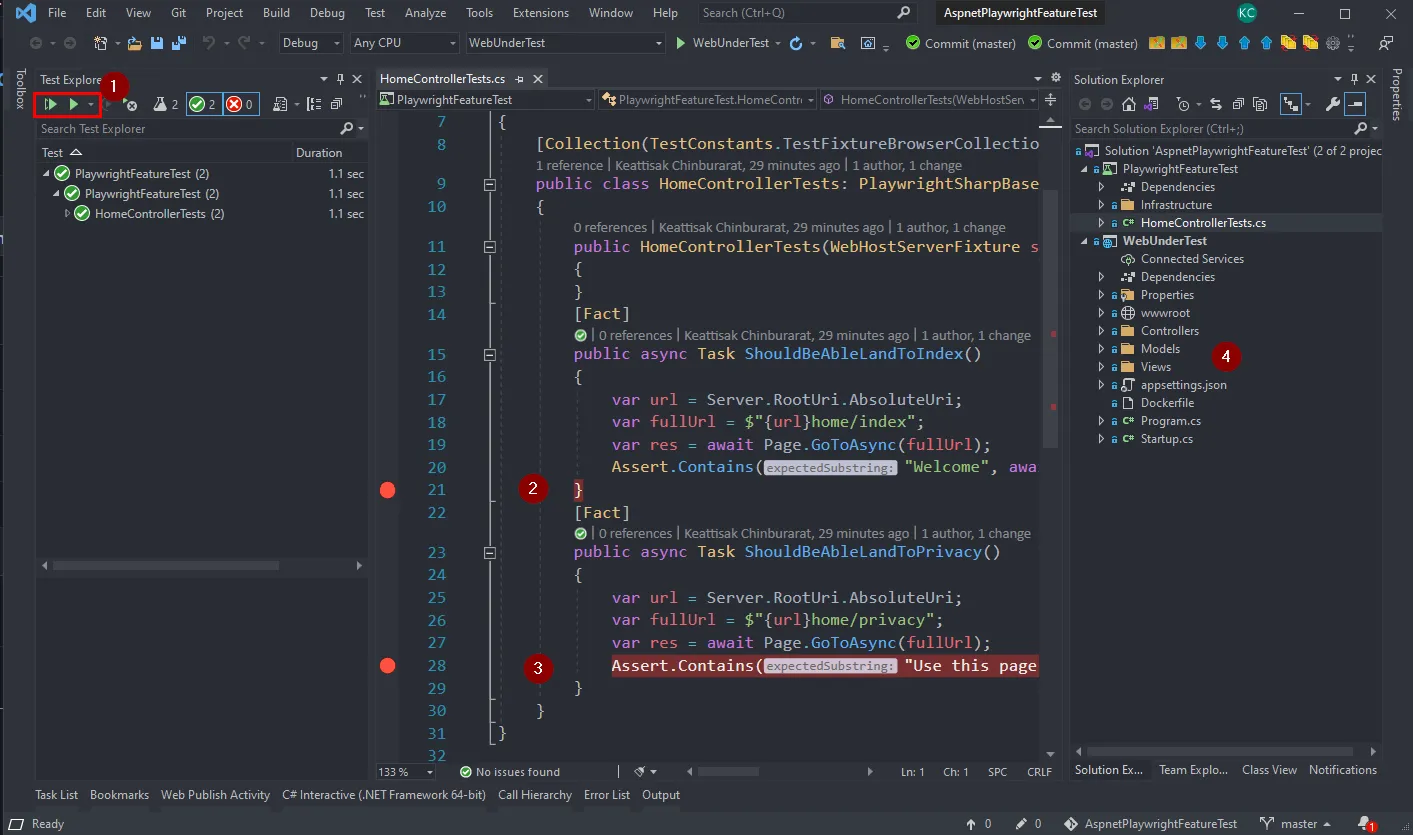Switch to the Error List tab
Viewport: 1413px width, 835px height.
pyautogui.click(x=606, y=795)
